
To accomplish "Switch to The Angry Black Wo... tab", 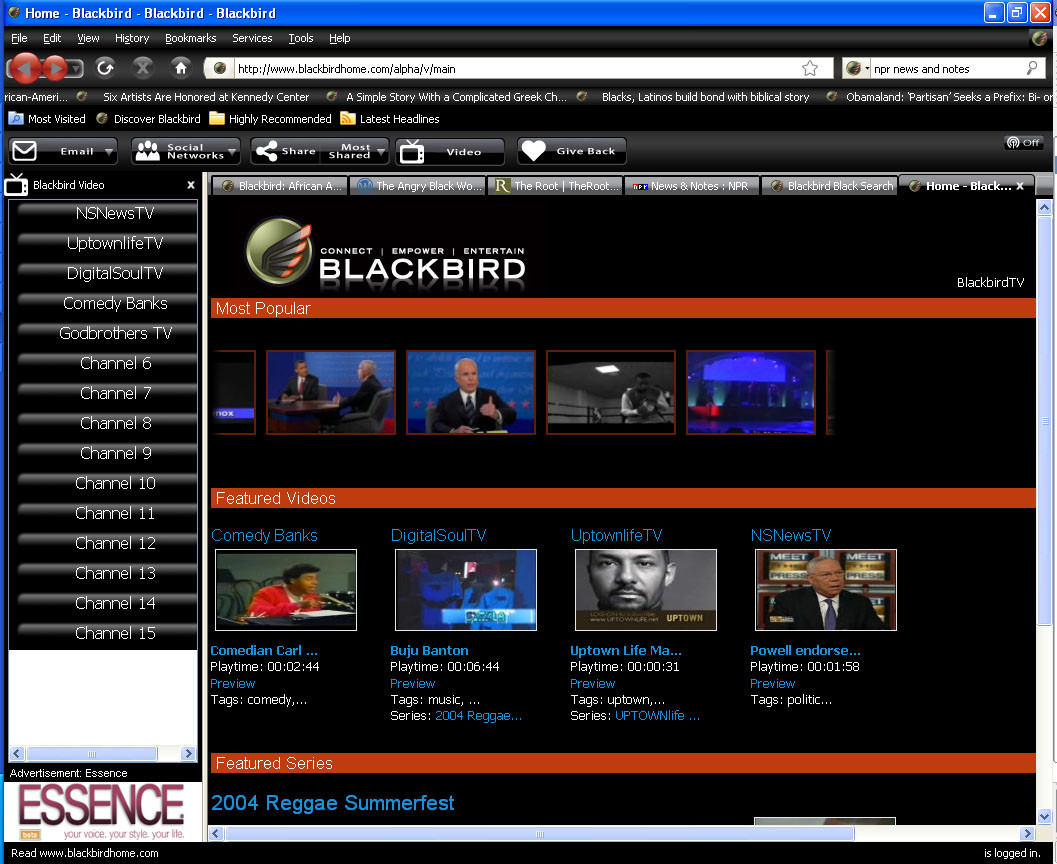I will point(419,186).
